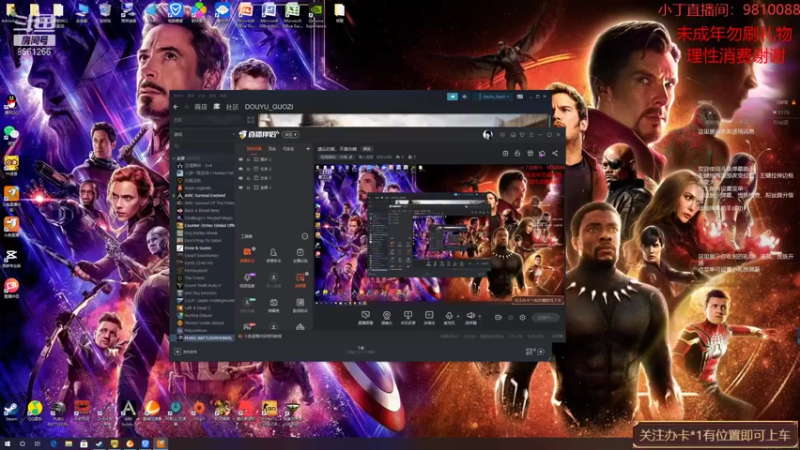Open the DOUYU_GUOZI profile tab in Steam
This screenshot has height=450, width=800.
[x=269, y=107]
